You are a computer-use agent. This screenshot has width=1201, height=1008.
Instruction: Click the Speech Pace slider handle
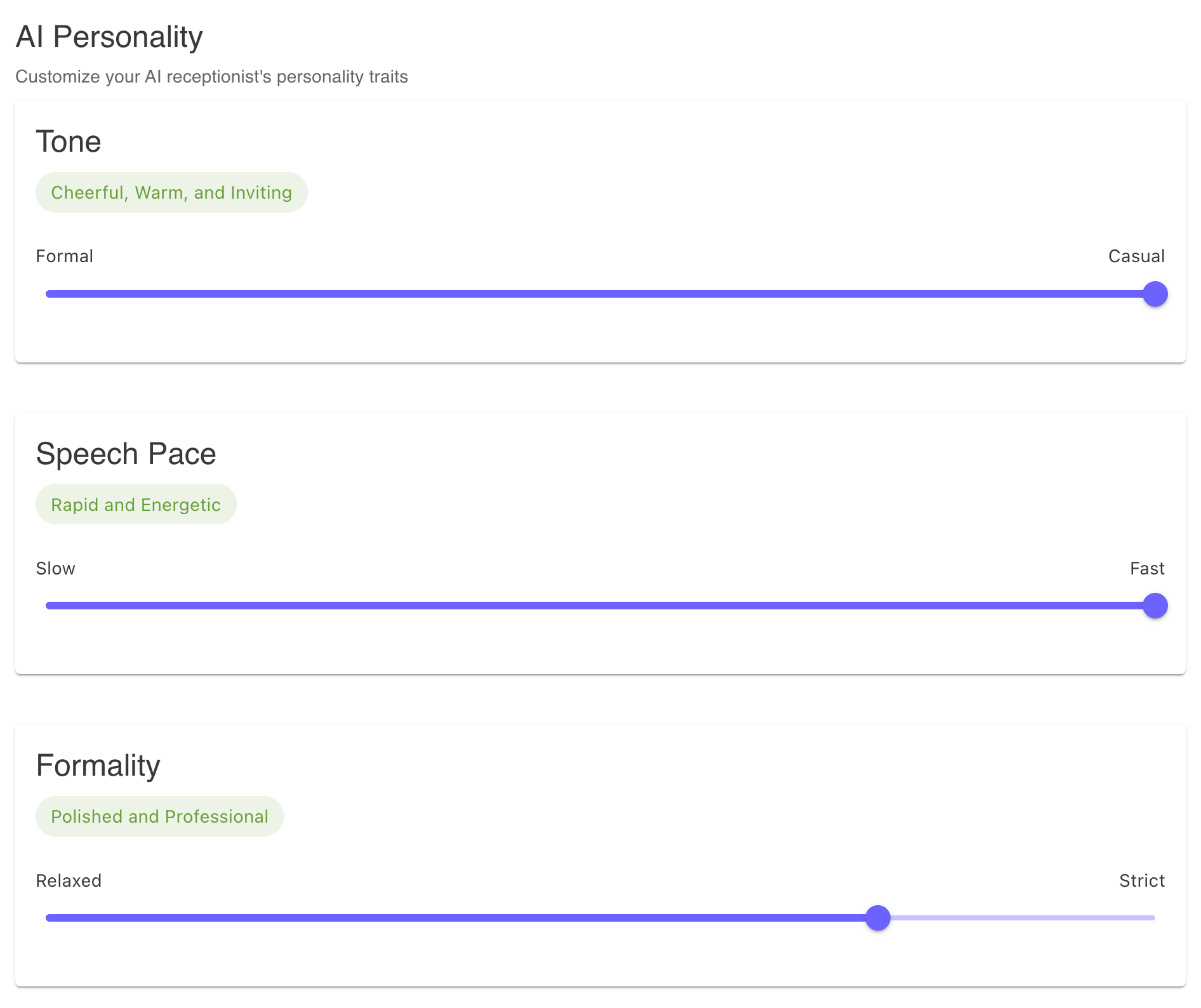1155,606
